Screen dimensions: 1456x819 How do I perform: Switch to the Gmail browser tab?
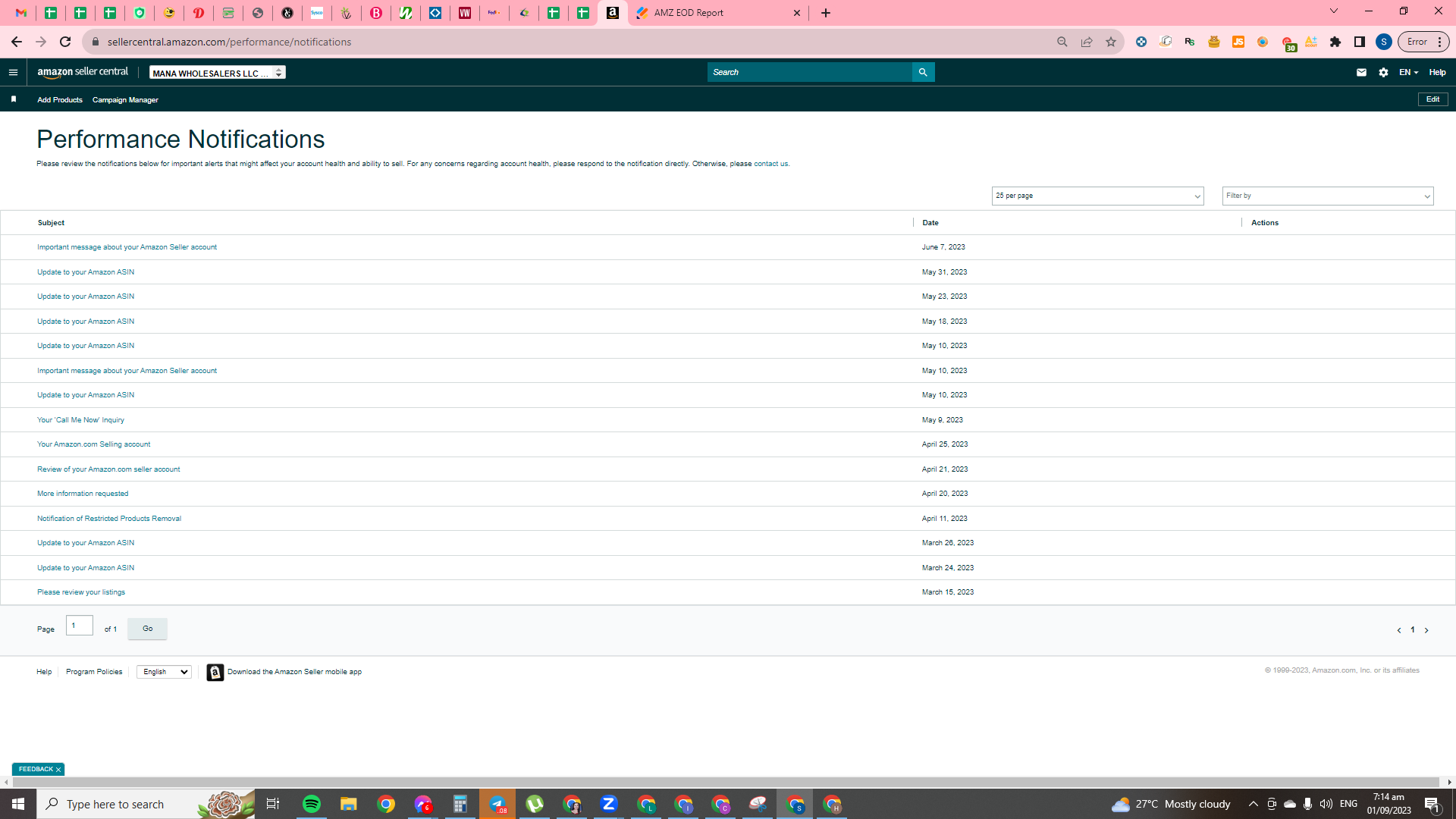(x=21, y=13)
